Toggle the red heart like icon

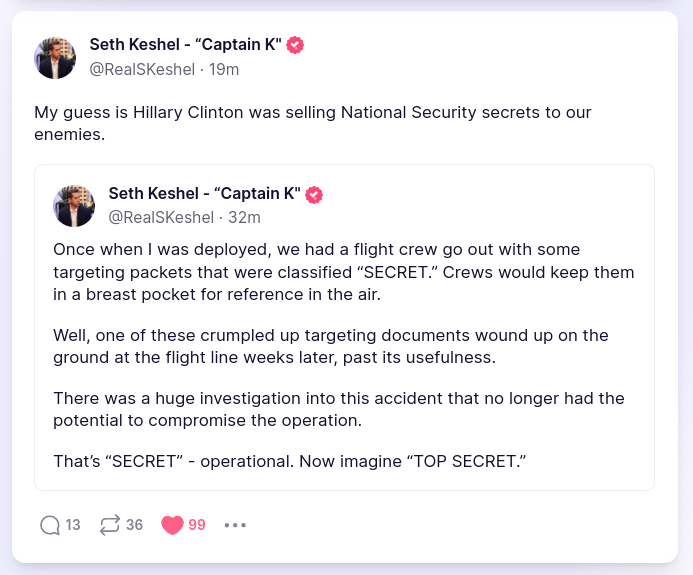pos(172,525)
